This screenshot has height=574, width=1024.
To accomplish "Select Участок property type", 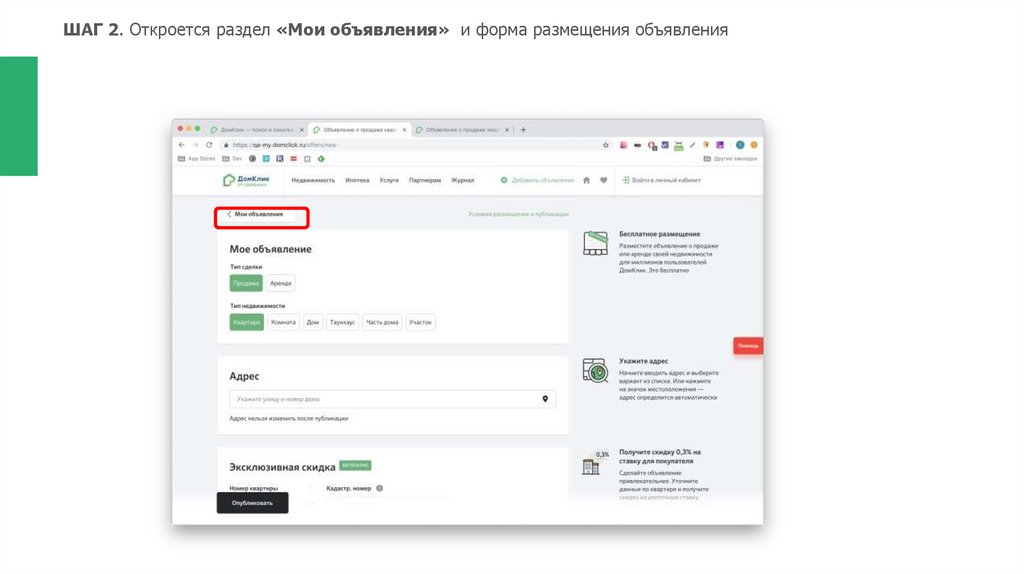I will pos(421,322).
